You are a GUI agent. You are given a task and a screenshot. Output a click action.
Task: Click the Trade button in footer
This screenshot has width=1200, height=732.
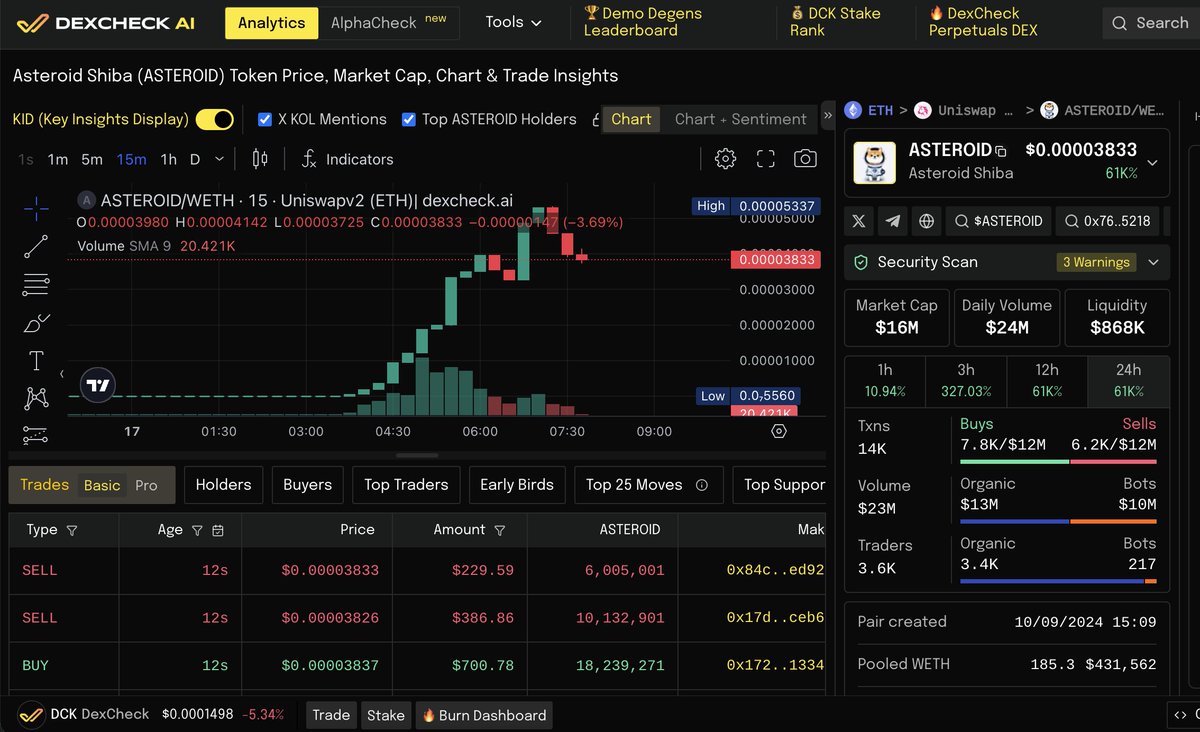click(x=331, y=715)
